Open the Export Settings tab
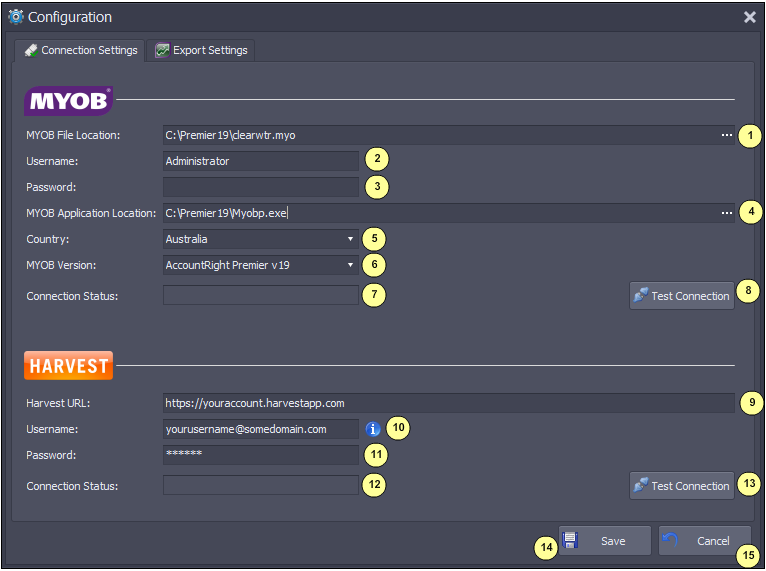The height and width of the screenshot is (571, 766). (x=201, y=50)
